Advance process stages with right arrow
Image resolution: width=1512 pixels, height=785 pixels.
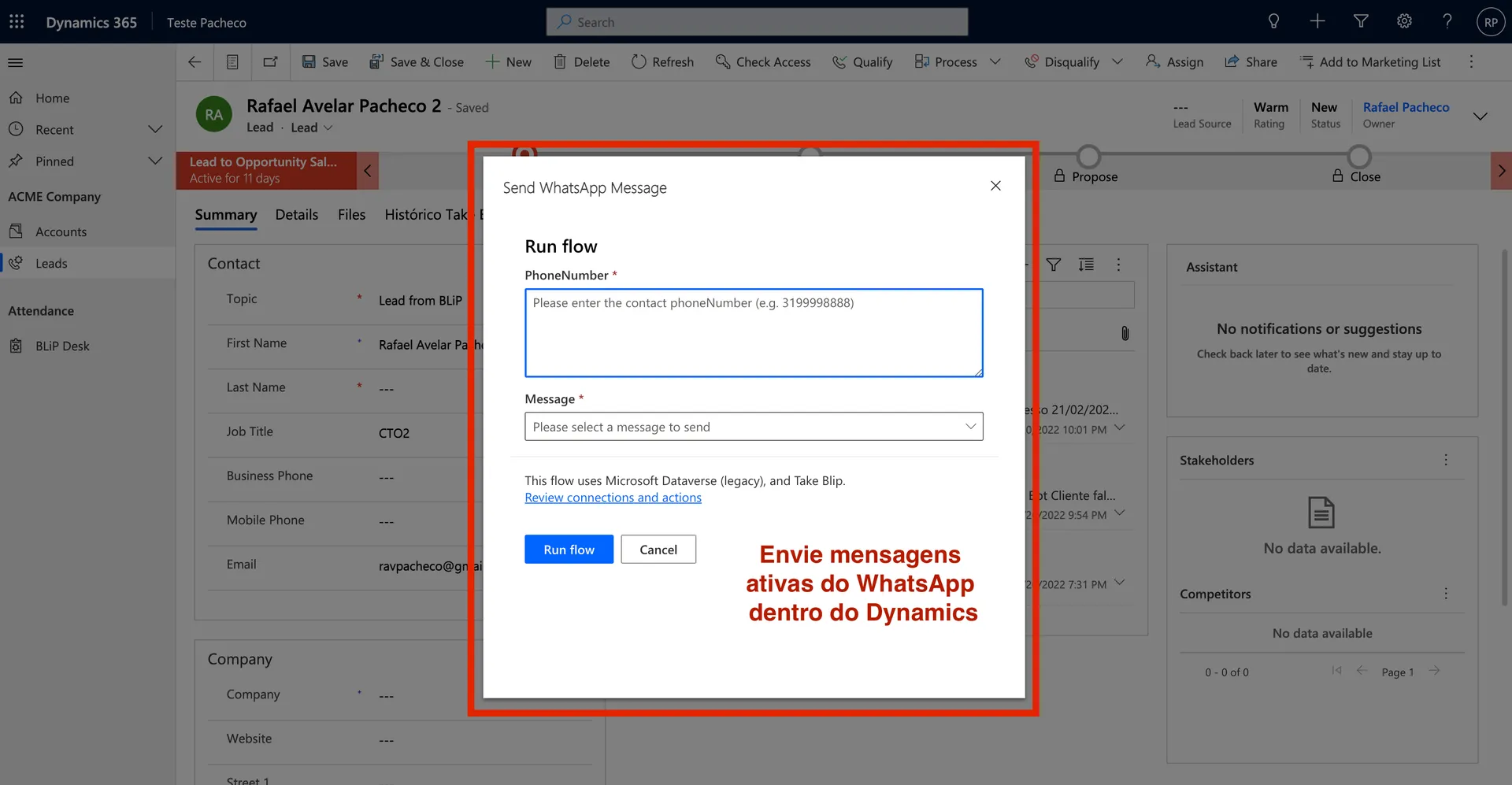[1501, 171]
